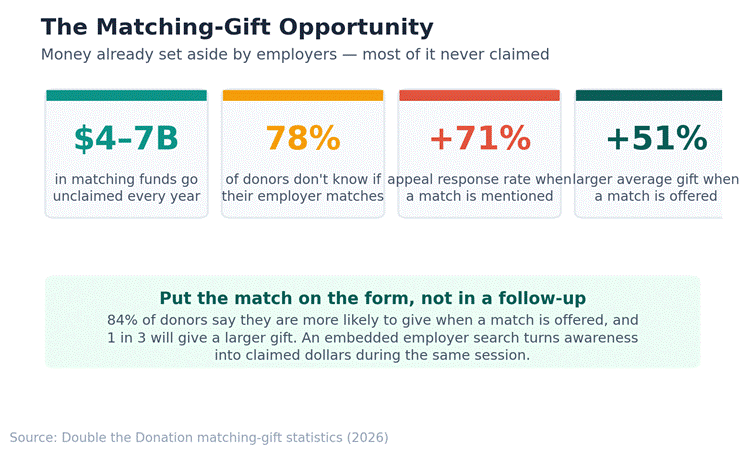Click the caption 'larger average gift when'

point(656,179)
